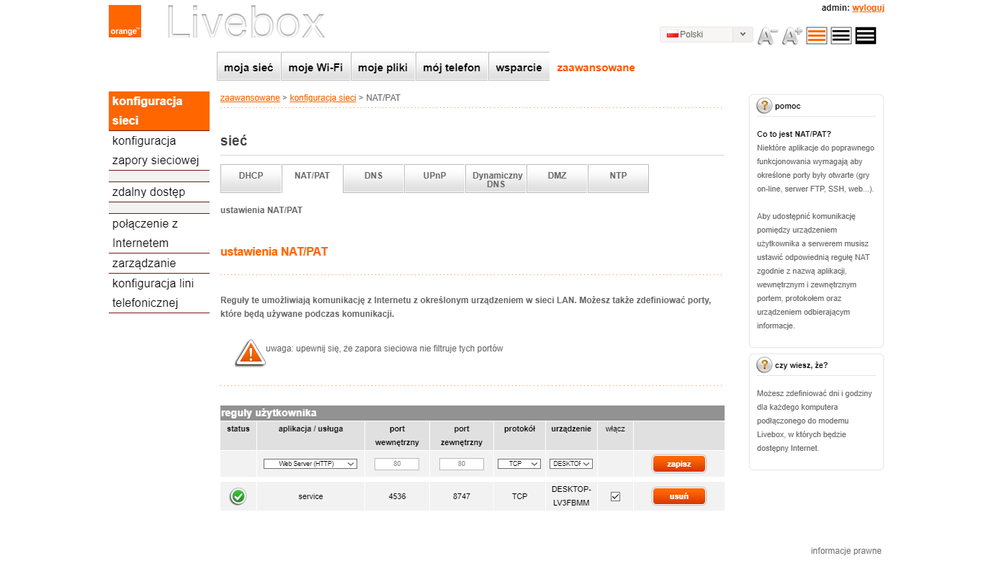Click green status checkmark for service rule
This screenshot has width=999, height=561.
[x=238, y=496]
